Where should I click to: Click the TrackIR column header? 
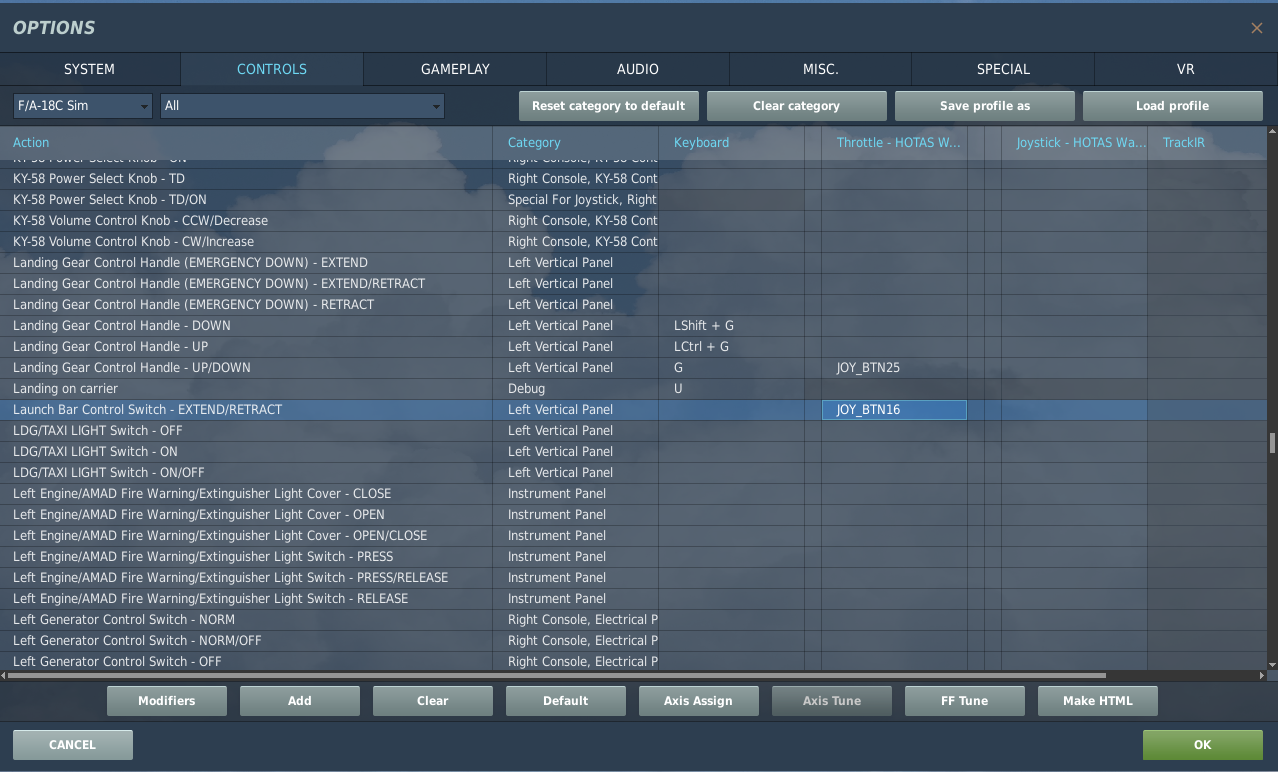coord(1207,143)
